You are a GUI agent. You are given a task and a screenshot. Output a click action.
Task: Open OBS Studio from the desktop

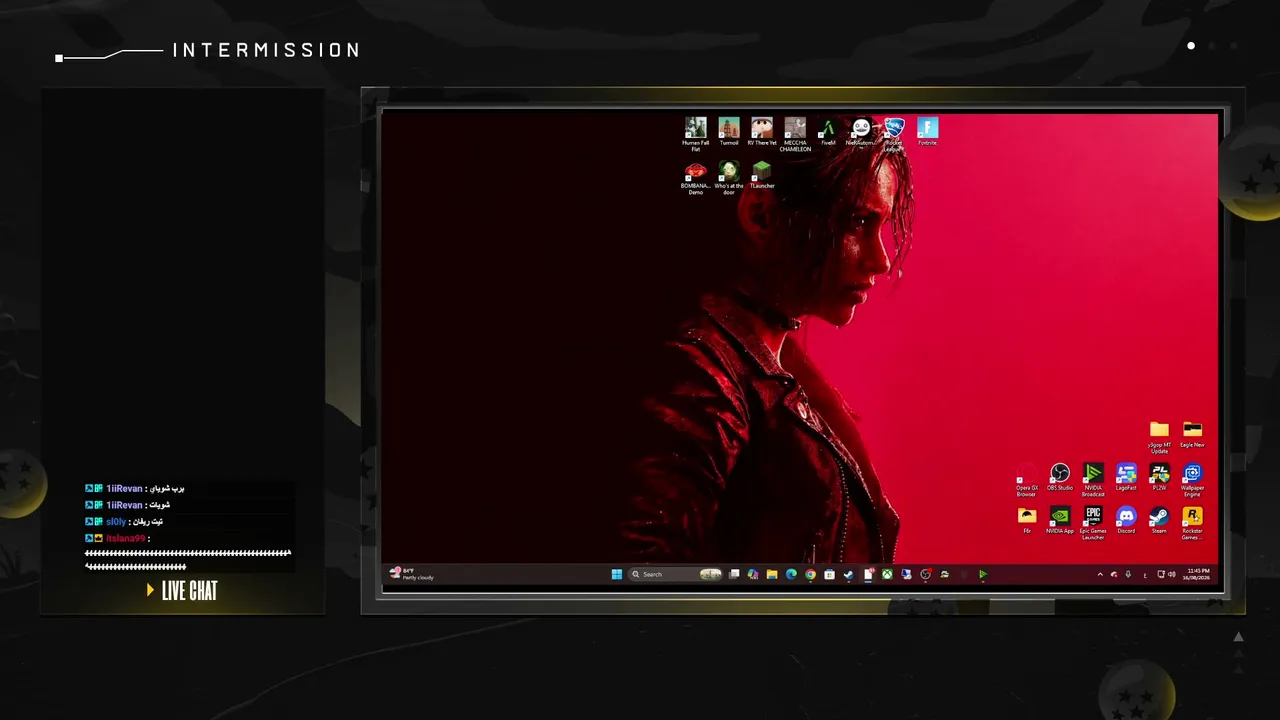pos(1060,477)
